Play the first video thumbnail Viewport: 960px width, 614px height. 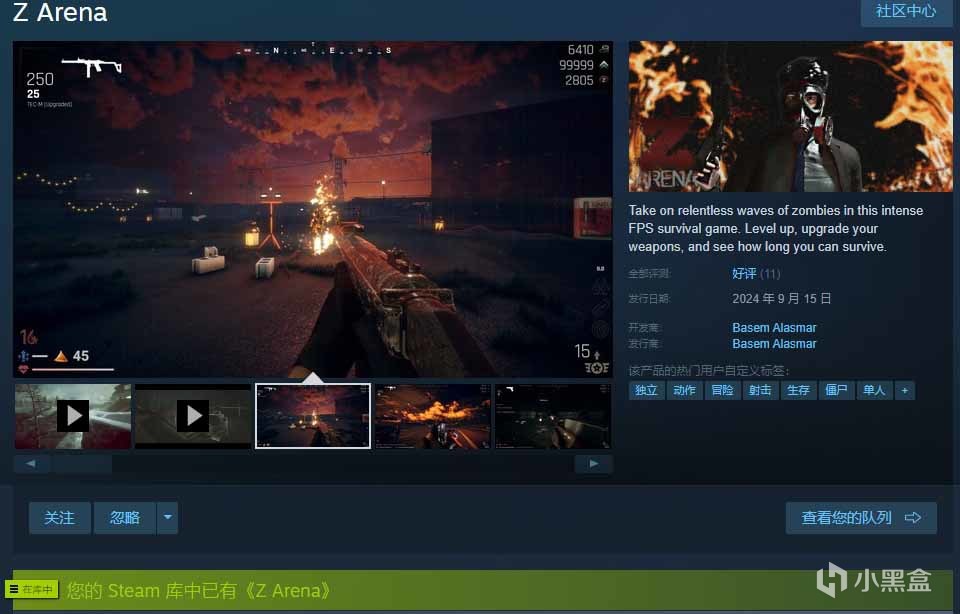point(73,416)
